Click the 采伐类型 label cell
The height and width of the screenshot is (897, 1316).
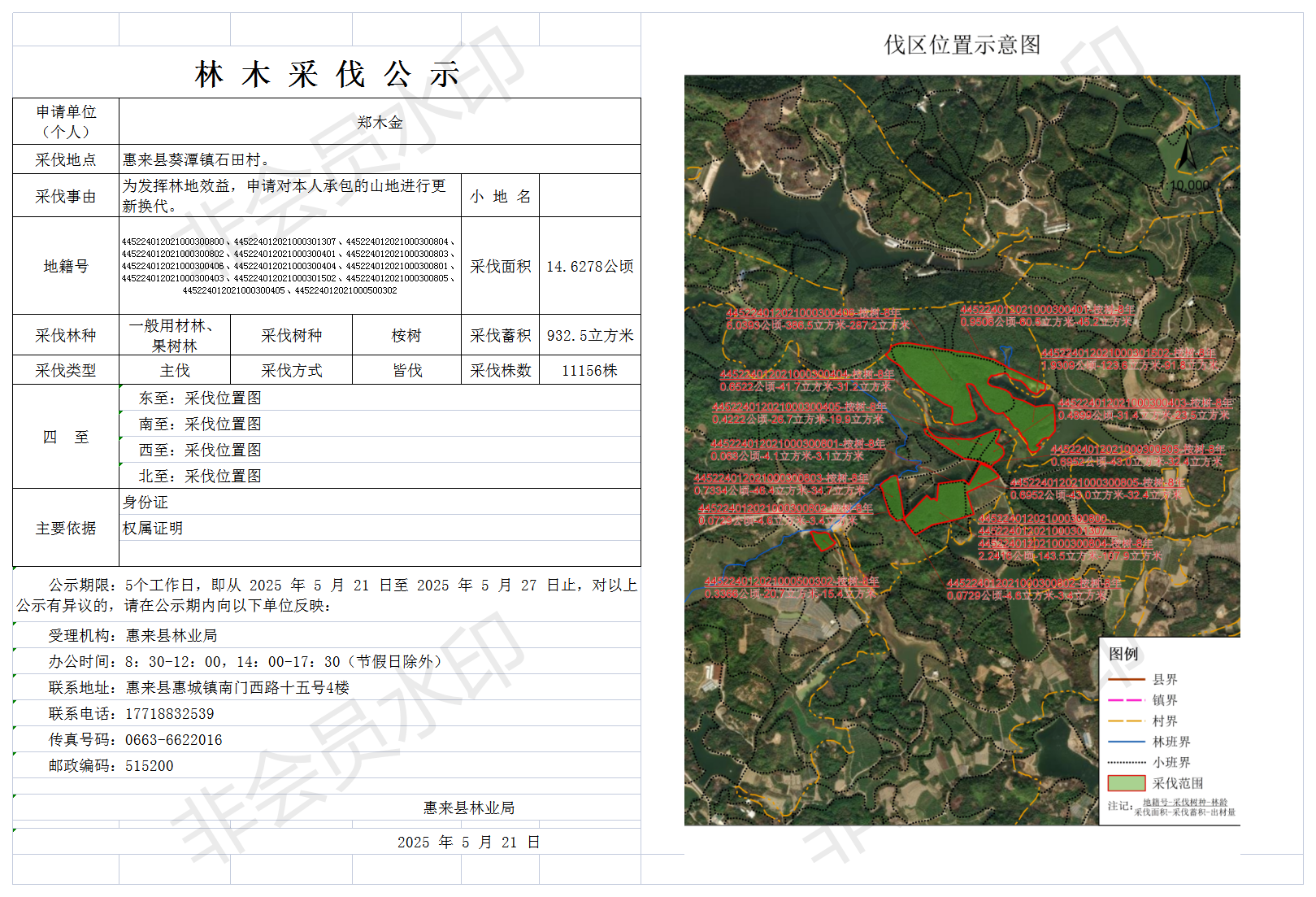coord(66,370)
